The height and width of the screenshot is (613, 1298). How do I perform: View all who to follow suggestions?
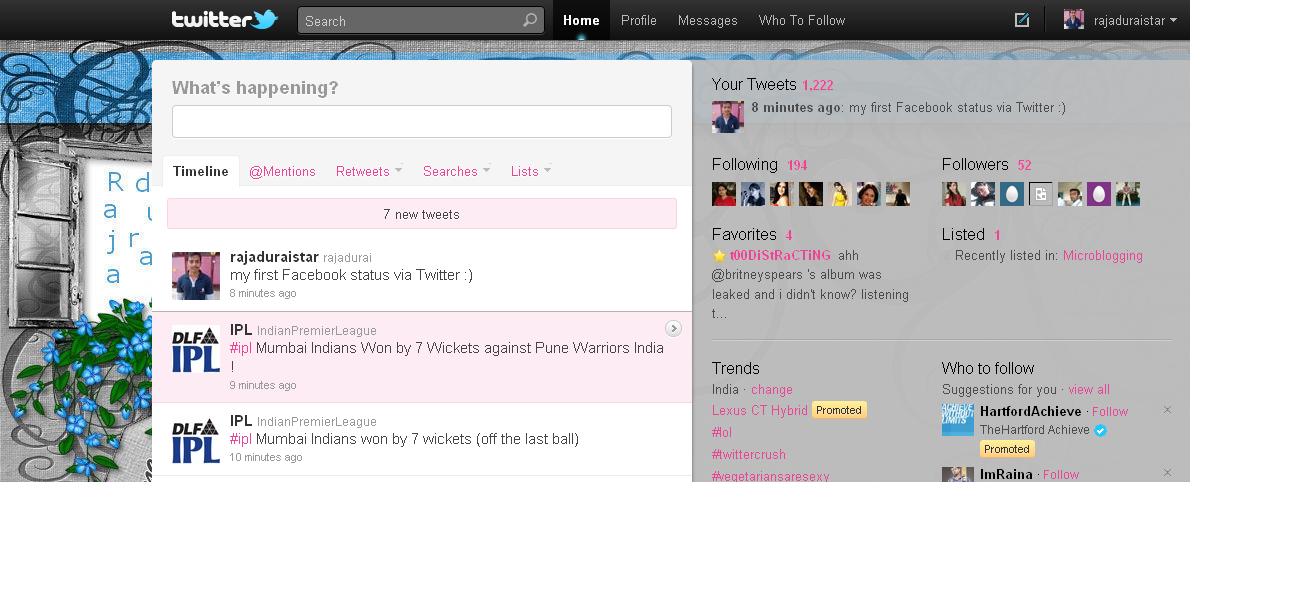pyautogui.click(x=1088, y=390)
